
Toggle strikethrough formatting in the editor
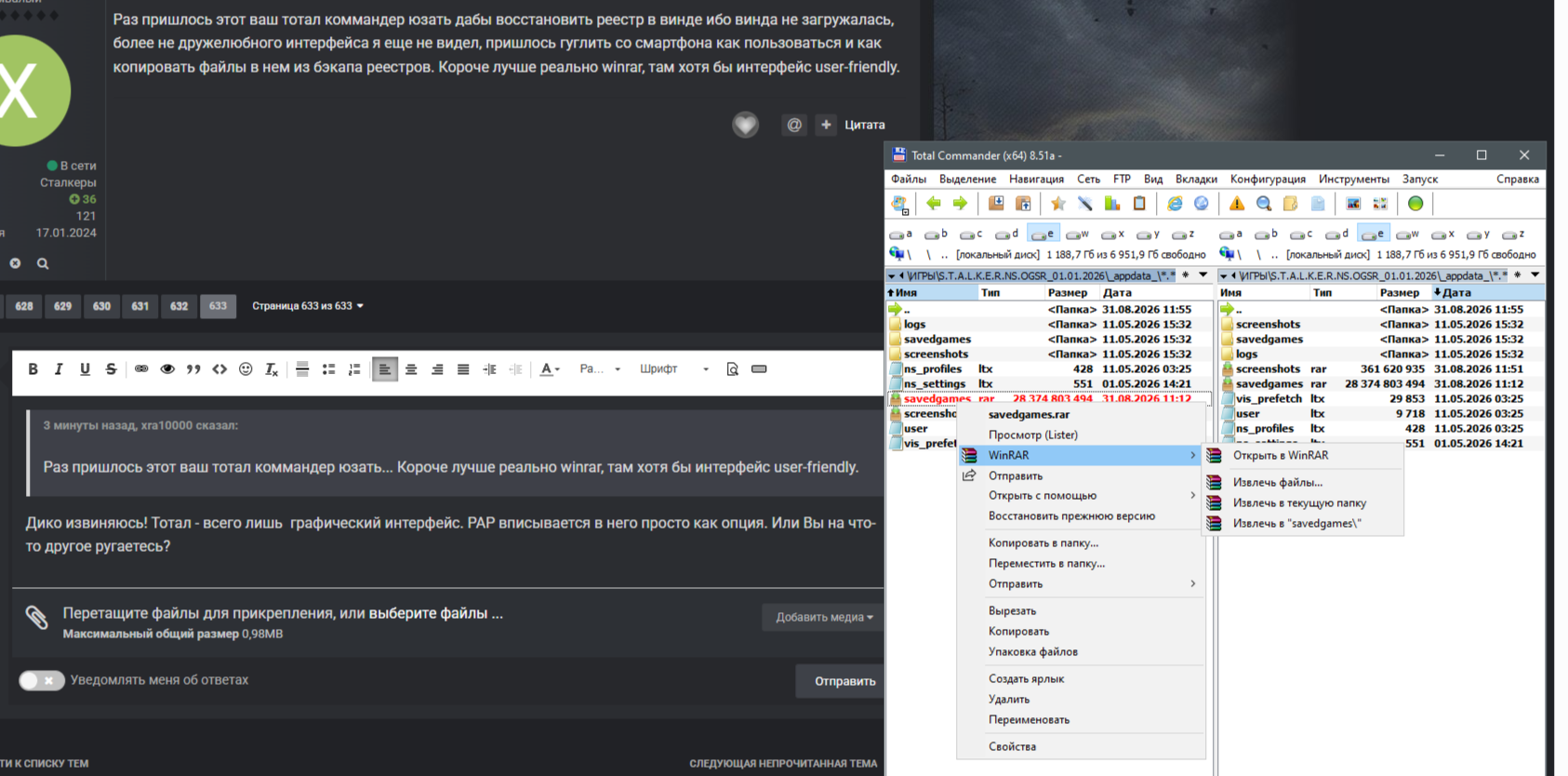tap(111, 369)
